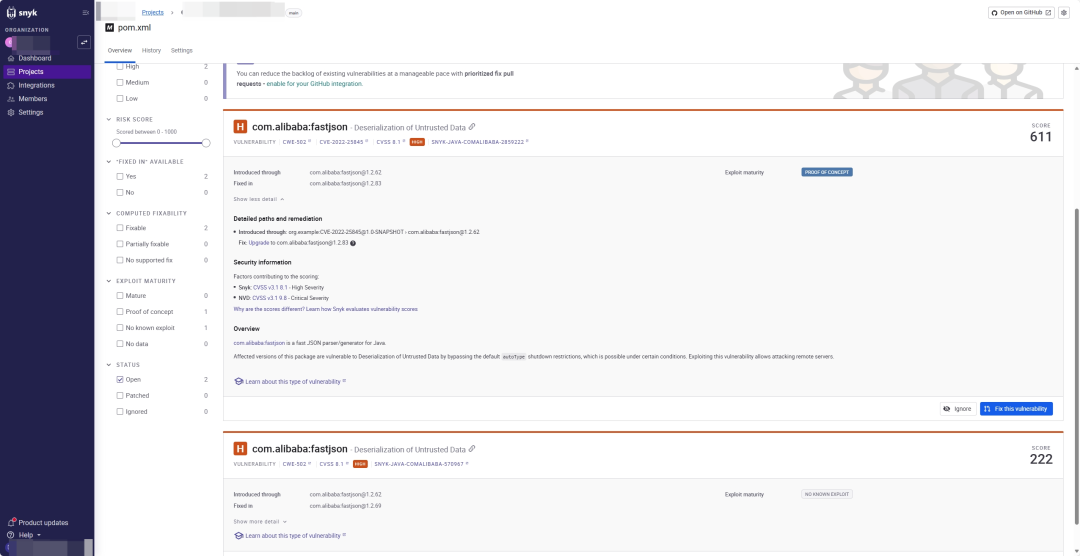
Task: Click enable for your GitHub integration link
Action: click(314, 83)
